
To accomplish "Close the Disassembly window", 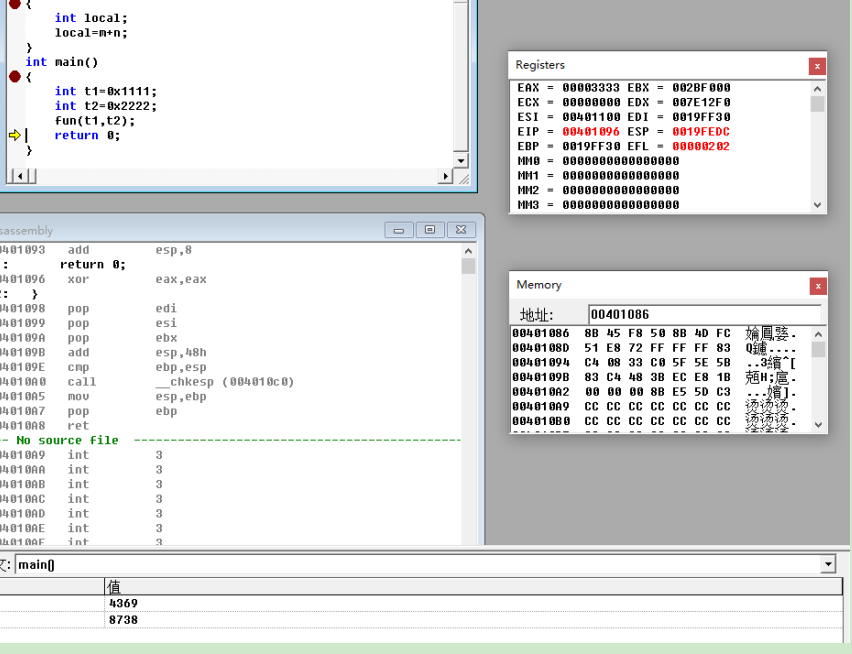I will click(x=461, y=230).
